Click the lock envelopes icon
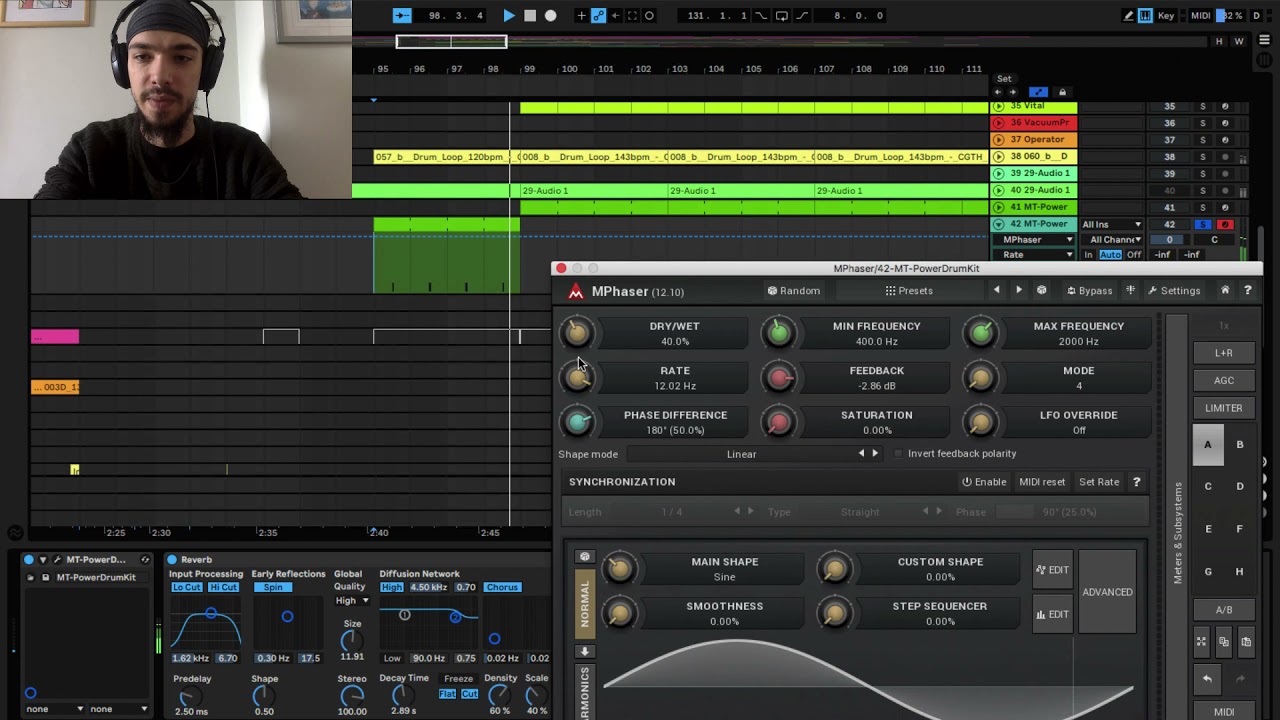 coord(1062,92)
